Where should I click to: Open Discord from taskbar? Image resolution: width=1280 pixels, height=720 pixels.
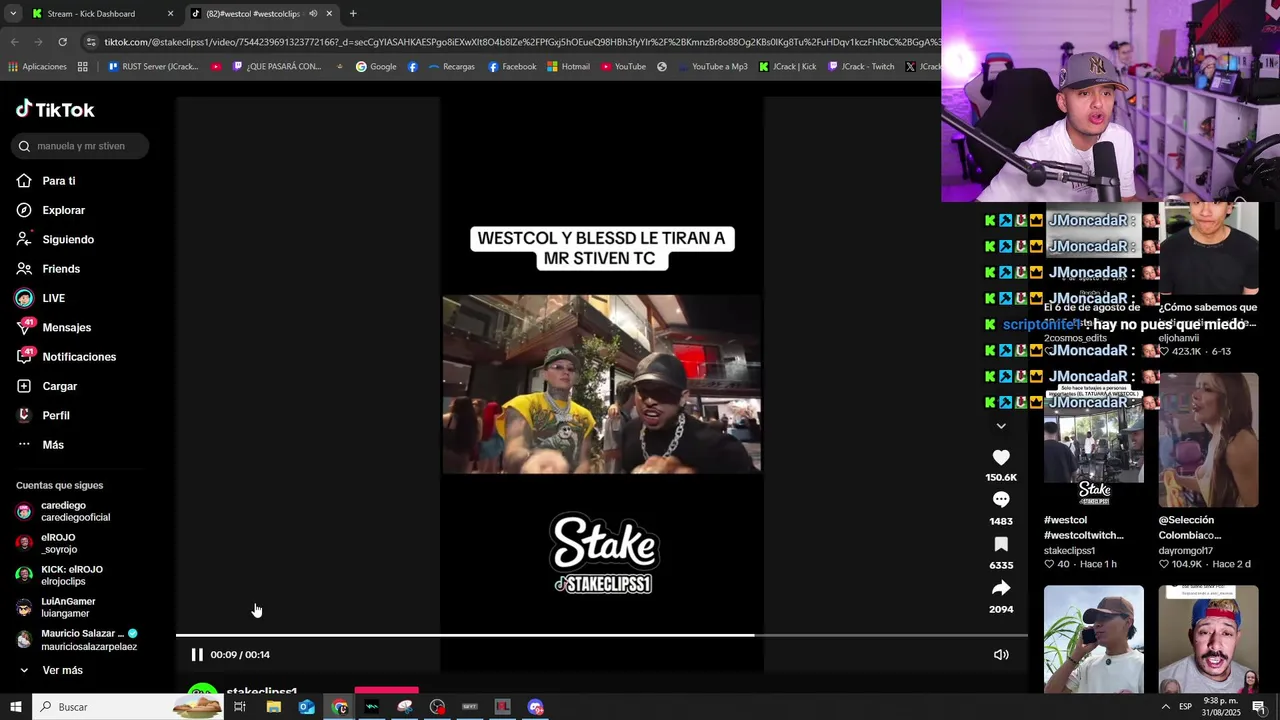click(x=536, y=707)
